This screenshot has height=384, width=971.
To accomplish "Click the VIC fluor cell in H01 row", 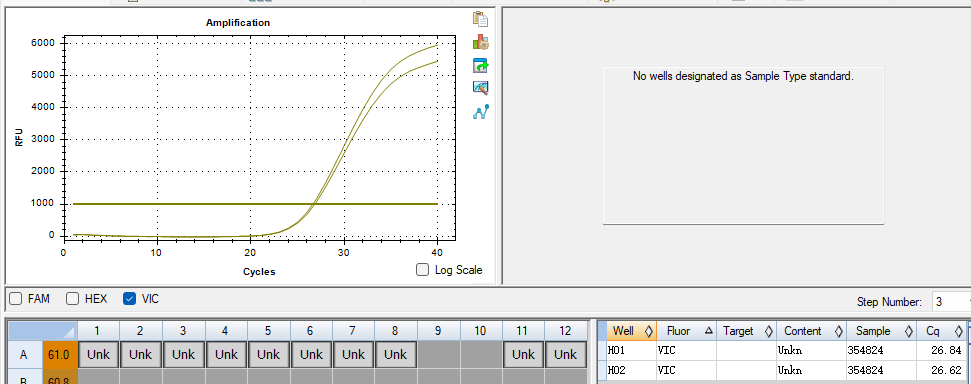I will coord(686,352).
